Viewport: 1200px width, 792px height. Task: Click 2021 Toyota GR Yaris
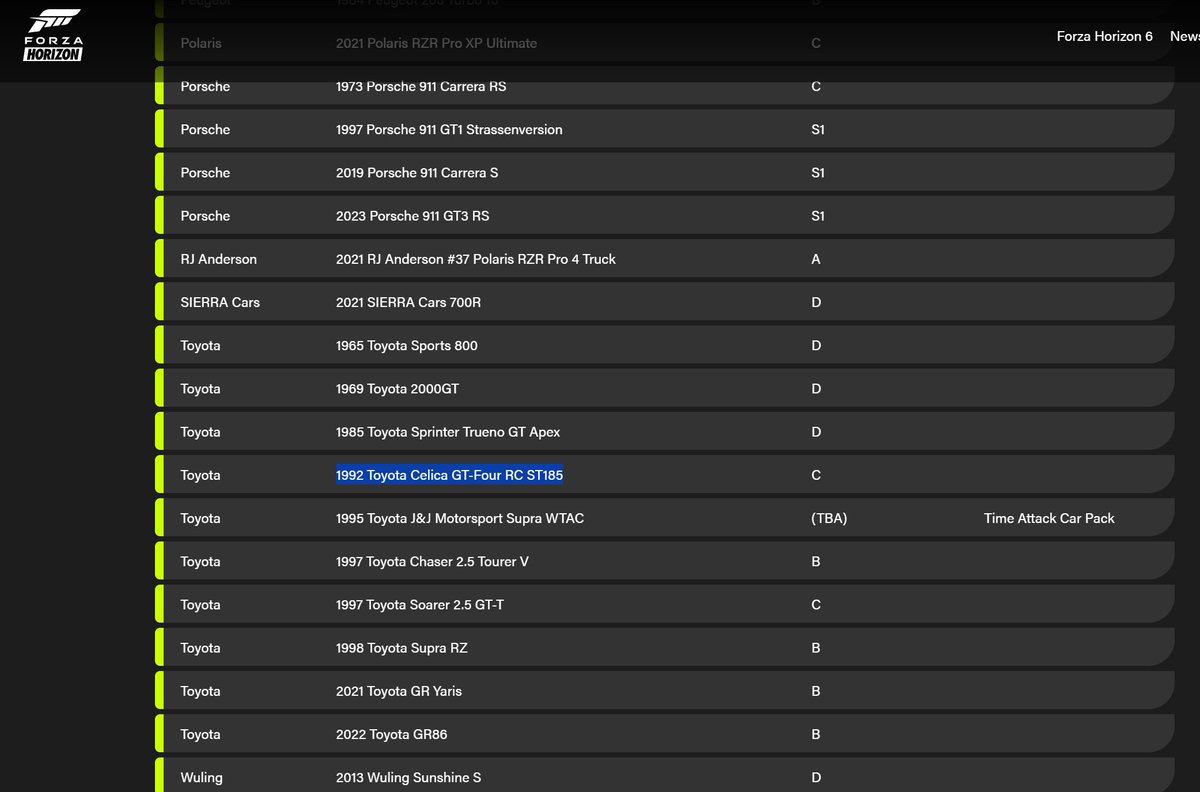[399, 690]
